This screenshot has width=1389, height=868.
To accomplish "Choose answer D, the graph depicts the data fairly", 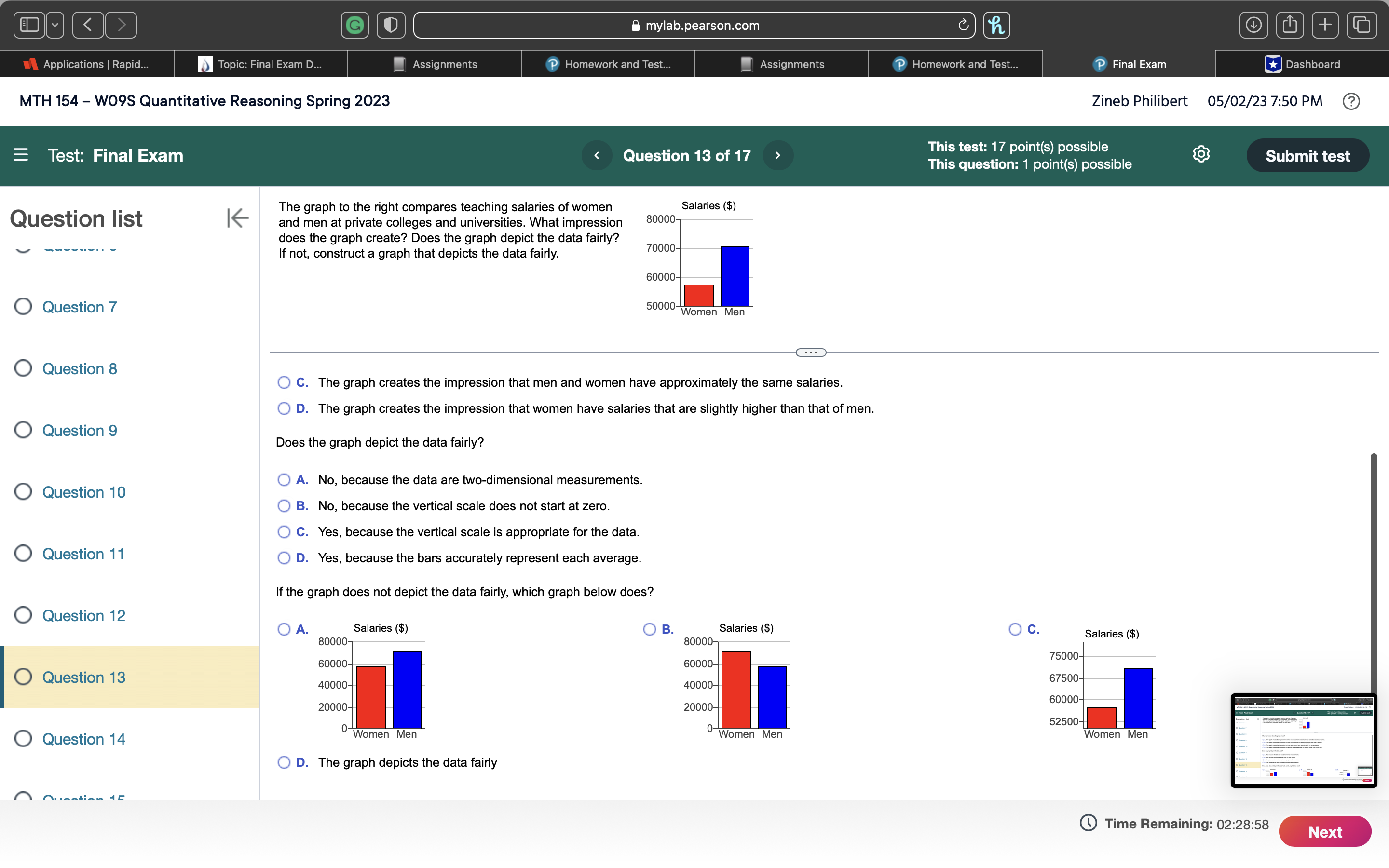I will coord(284,762).
